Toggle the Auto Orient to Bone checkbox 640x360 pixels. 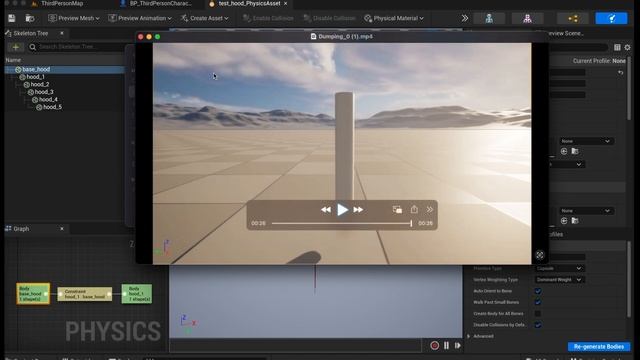tap(538, 291)
